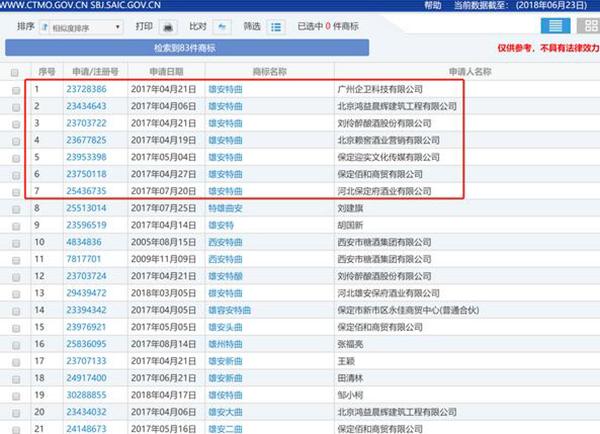Click the date 2009年11月09日
Screen dimensions: 600x434
[x=163, y=259]
